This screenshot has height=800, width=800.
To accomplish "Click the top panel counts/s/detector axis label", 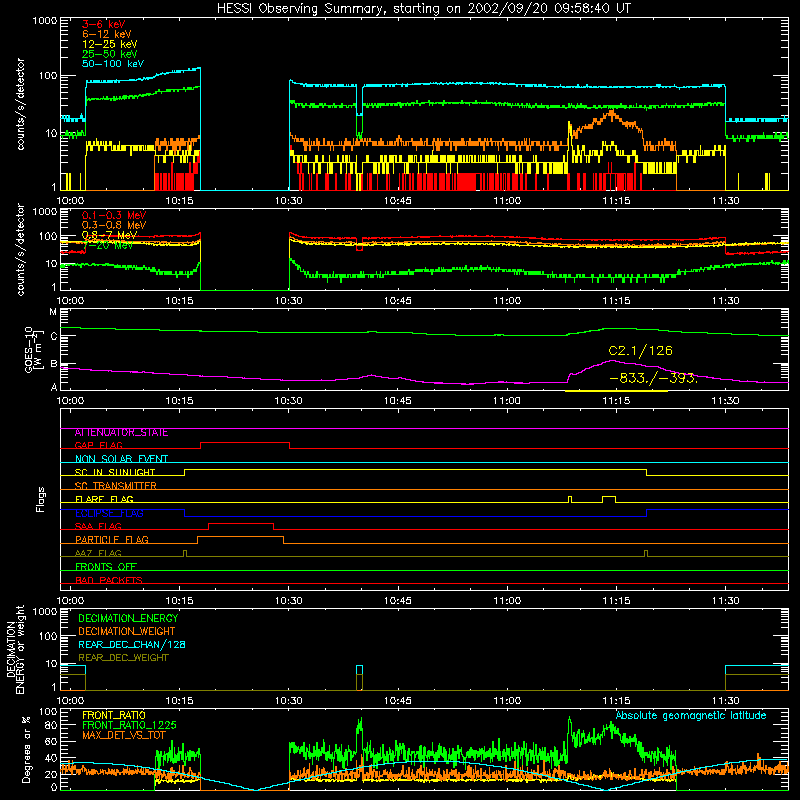I will click(21, 104).
